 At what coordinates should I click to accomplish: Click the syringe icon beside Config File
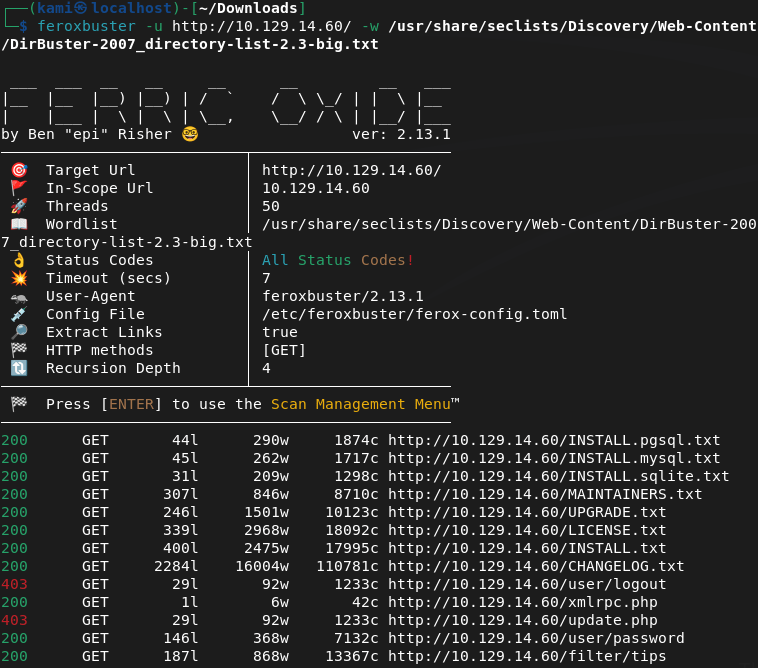[x=18, y=314]
